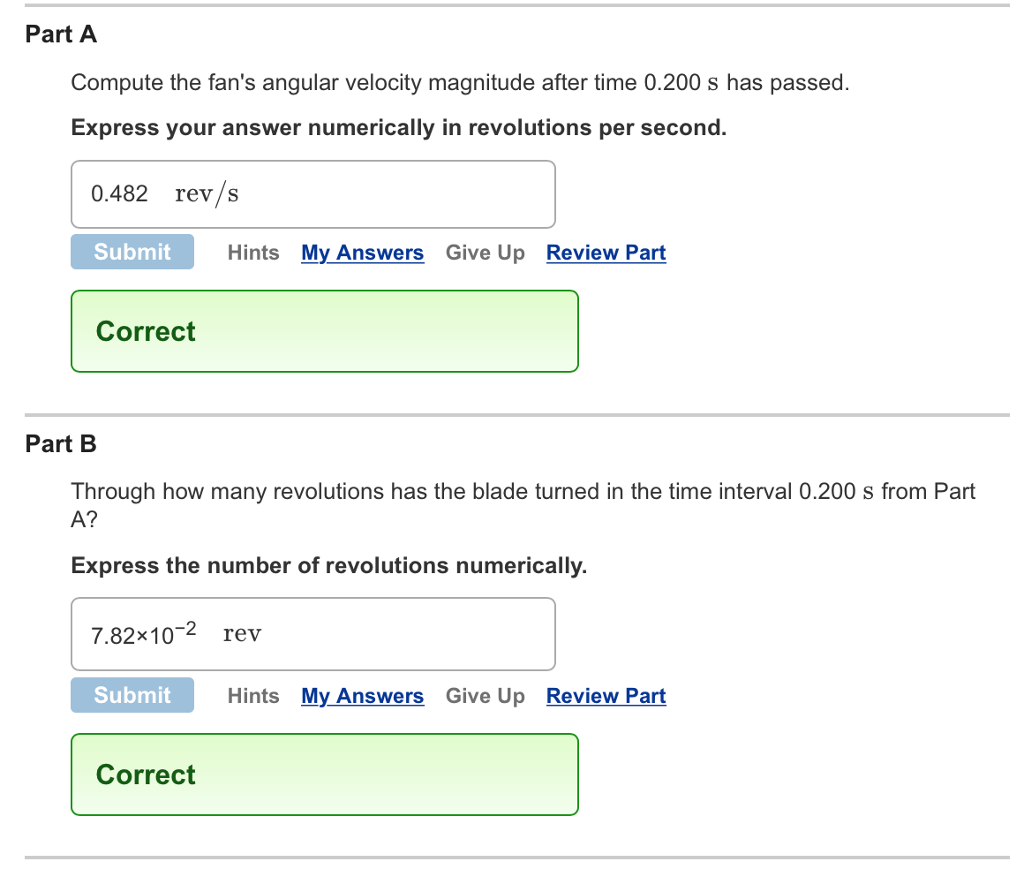The image size is (1024, 869).
Task: Choose Give Up in Part A
Action: tap(485, 253)
